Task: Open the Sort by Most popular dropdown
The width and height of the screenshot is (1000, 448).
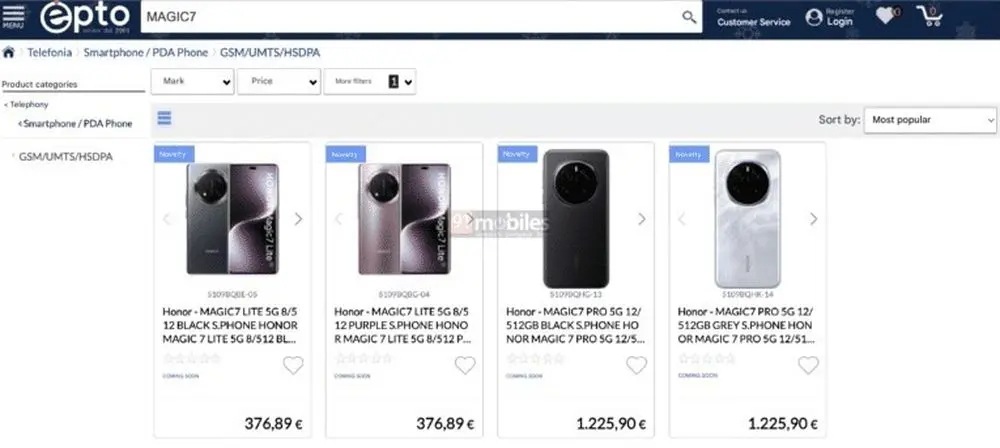Action: click(930, 120)
